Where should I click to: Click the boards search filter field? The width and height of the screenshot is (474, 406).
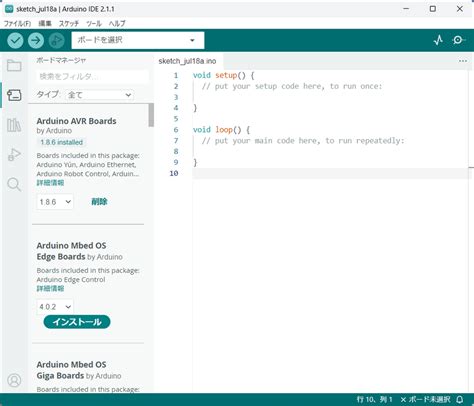[92, 77]
